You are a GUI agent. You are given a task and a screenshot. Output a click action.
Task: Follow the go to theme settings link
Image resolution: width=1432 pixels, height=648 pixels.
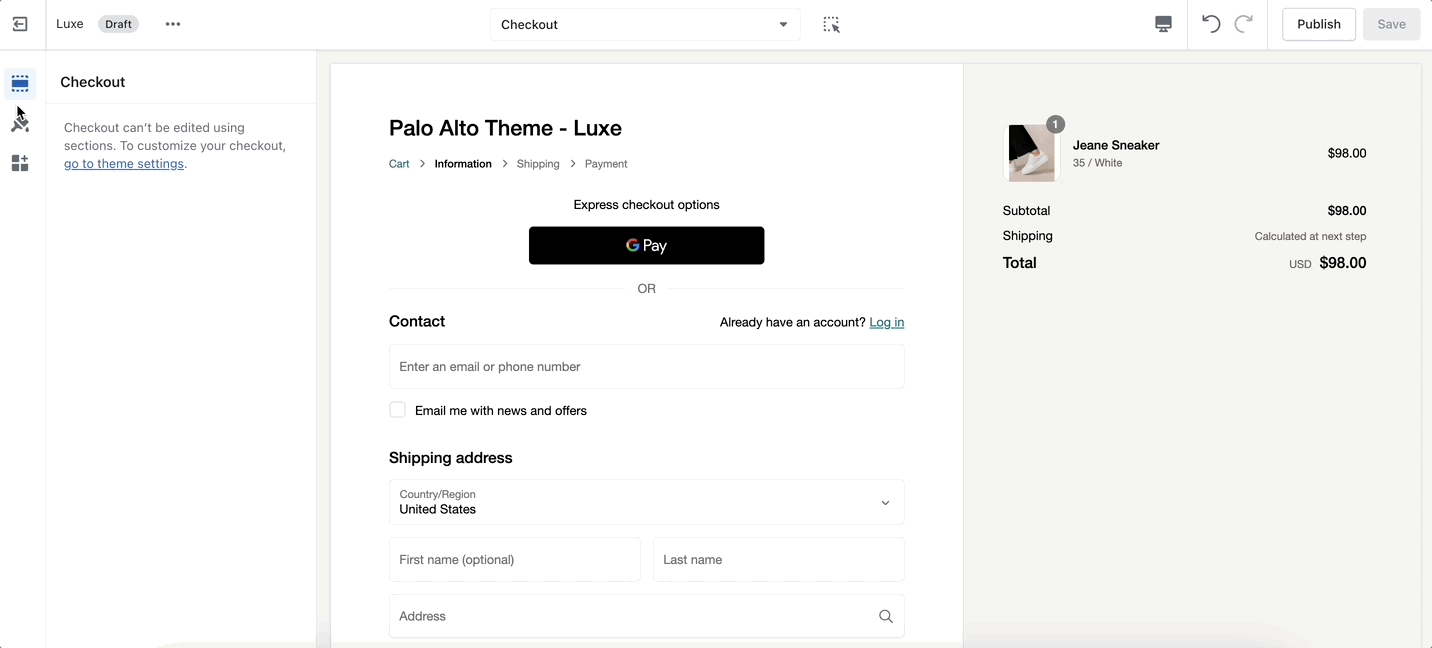[x=124, y=164]
